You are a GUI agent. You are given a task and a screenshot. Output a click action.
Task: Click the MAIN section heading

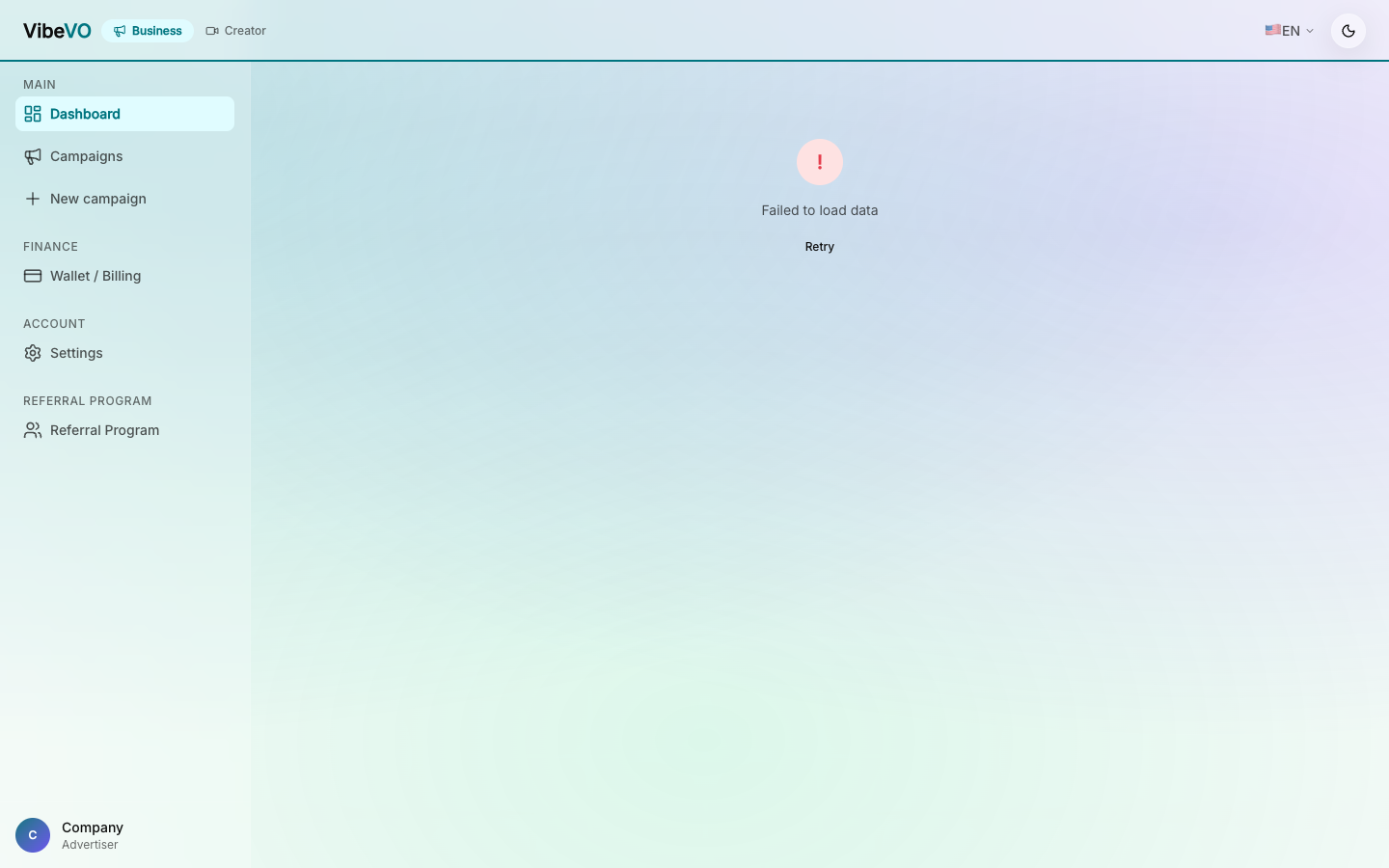pyautogui.click(x=40, y=85)
